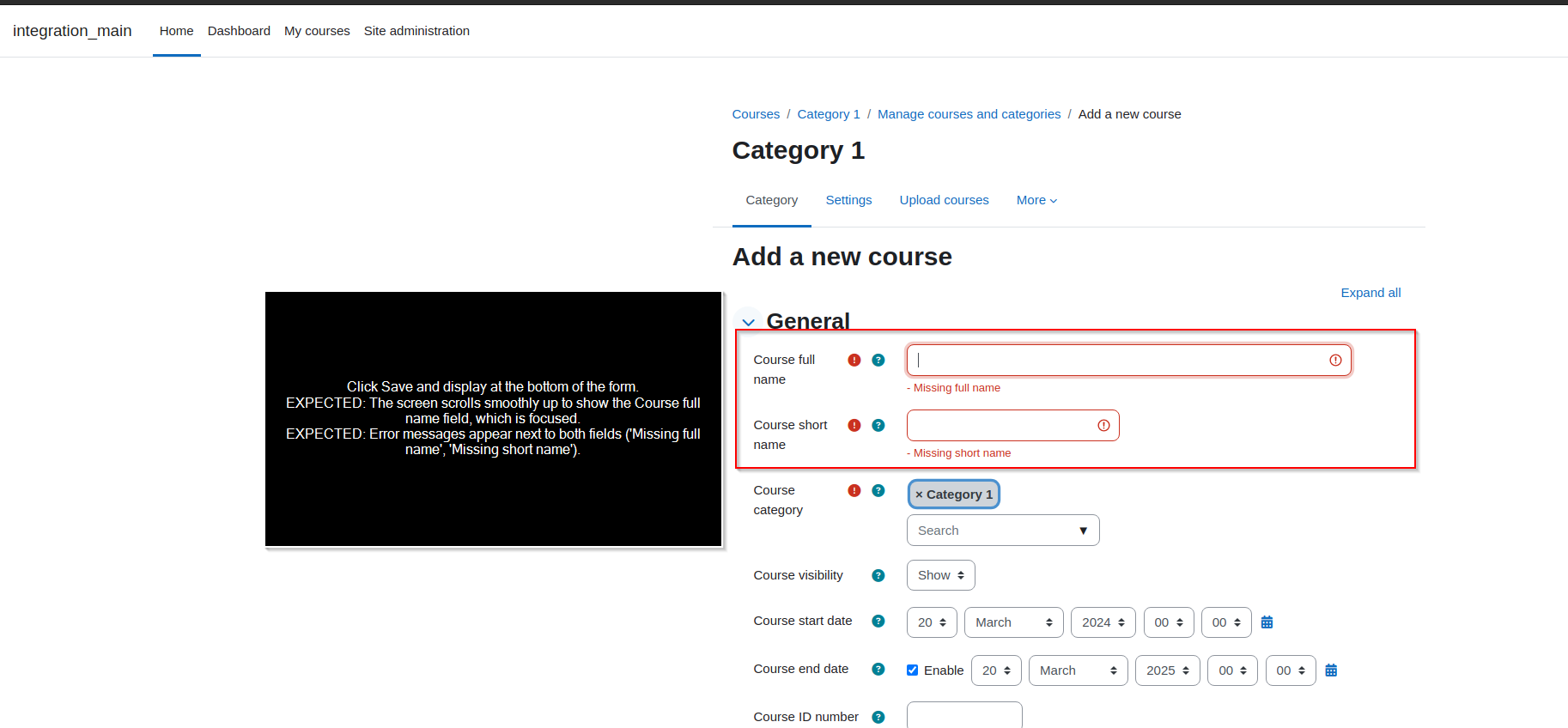Viewport: 1568px width, 728px height.
Task: Open help icon for Course ID number
Action: pyautogui.click(x=878, y=717)
